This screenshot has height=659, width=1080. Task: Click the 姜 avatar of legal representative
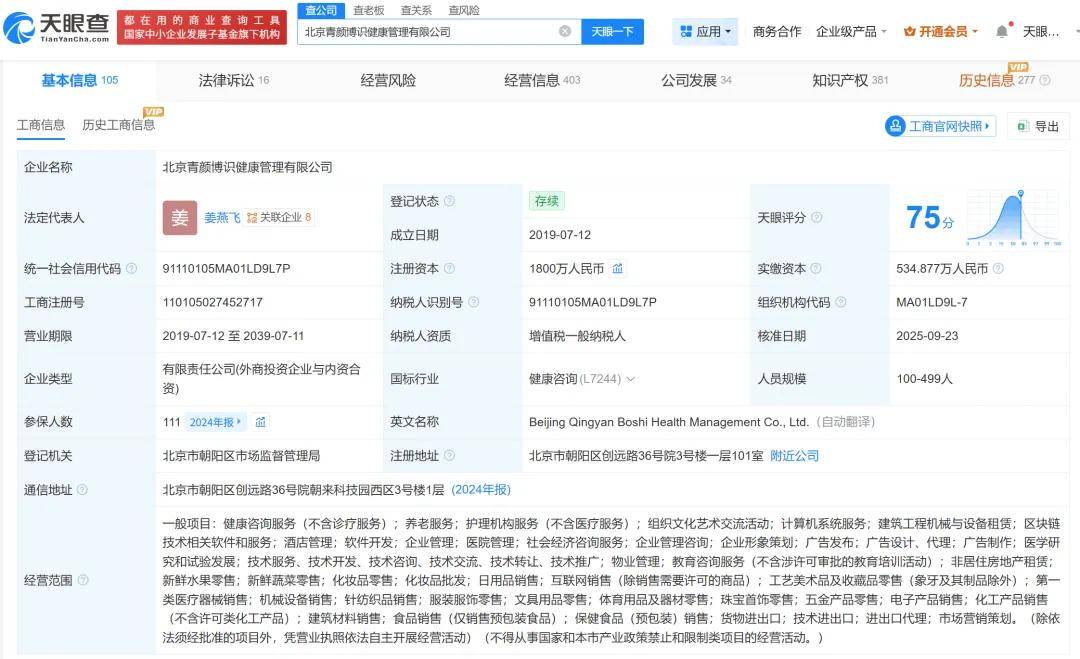tap(180, 218)
